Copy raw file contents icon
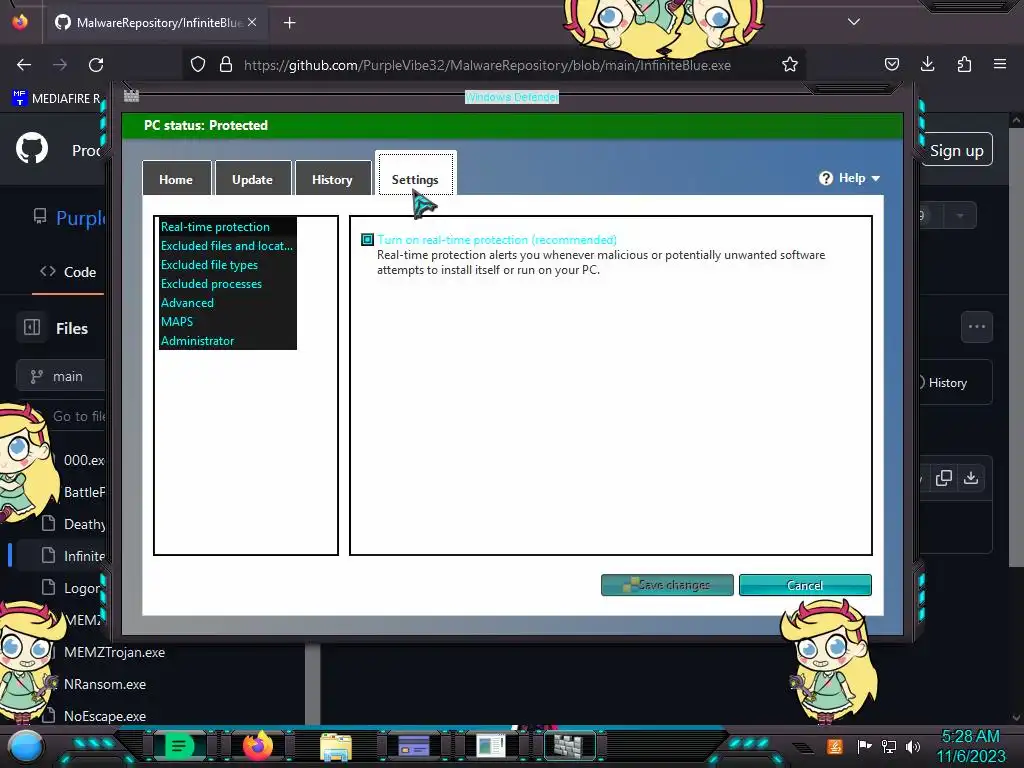Viewport: 1024px width, 768px height. [x=944, y=477]
